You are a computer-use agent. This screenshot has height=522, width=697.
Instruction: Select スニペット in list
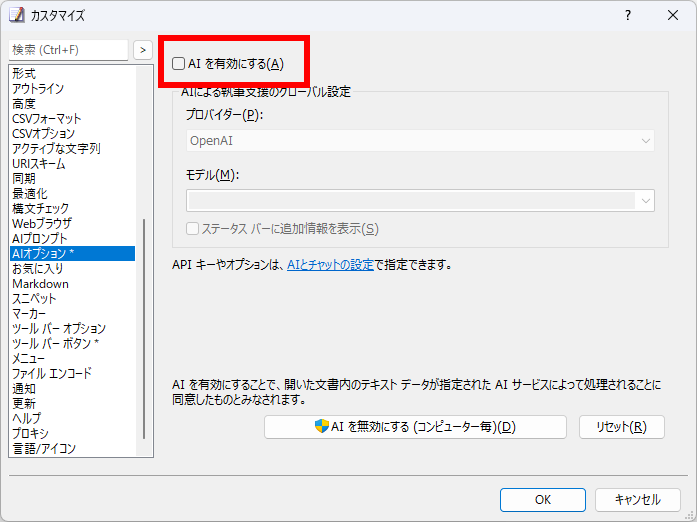tap(72, 298)
